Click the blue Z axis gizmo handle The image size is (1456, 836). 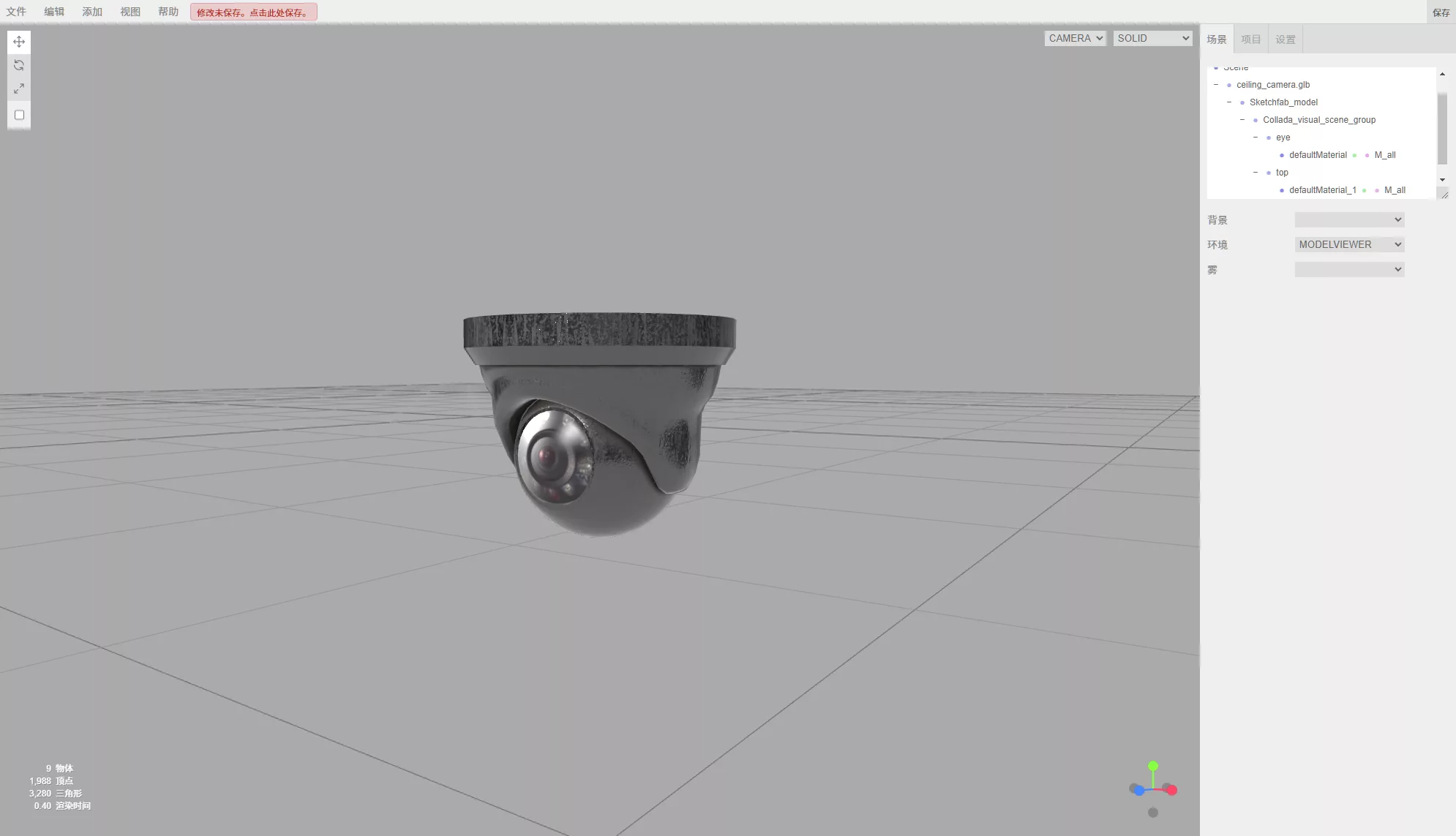point(1139,791)
